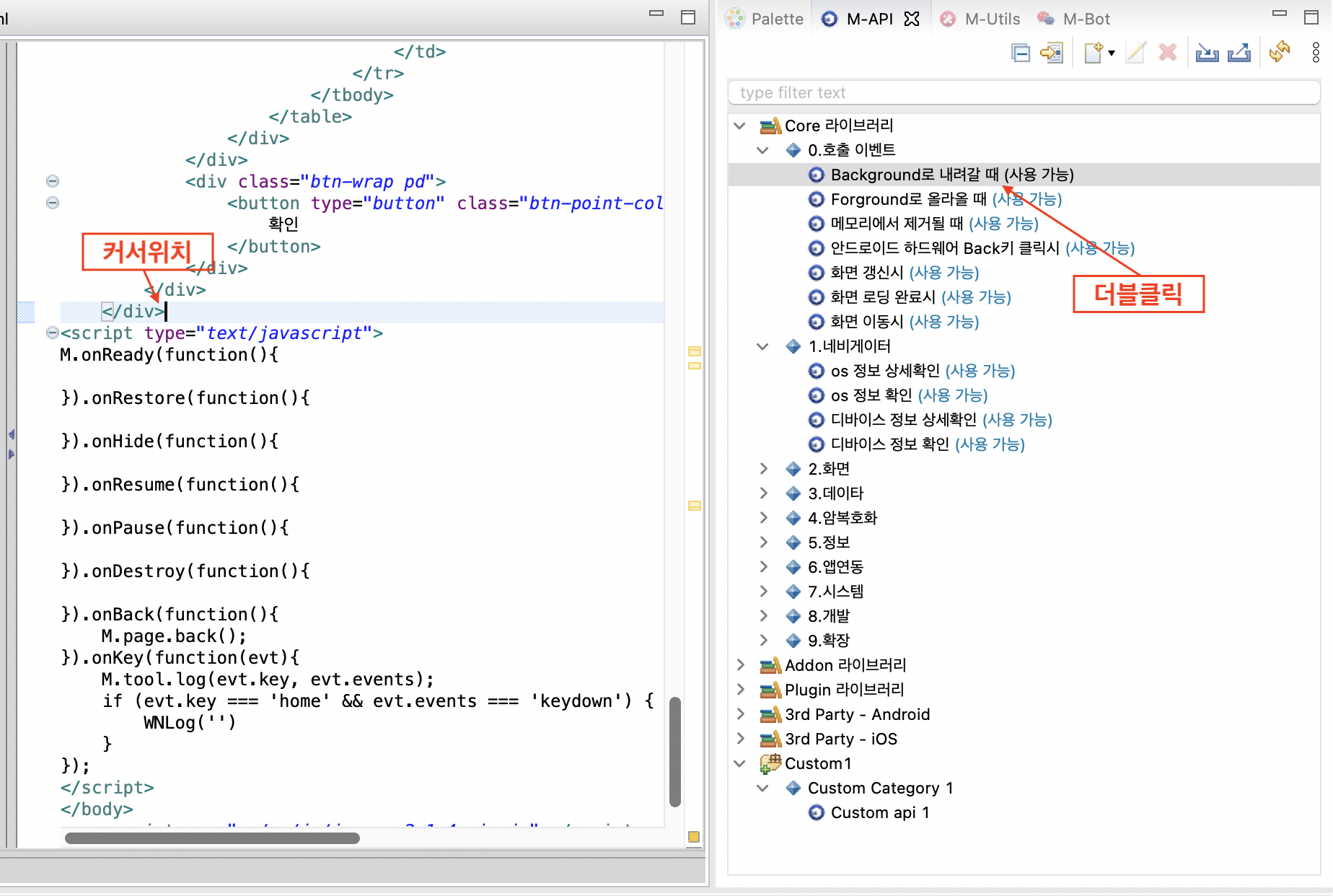Viewport: 1333px width, 896px height.
Task: Expand the Plugin 라이브러리 node
Action: [x=741, y=690]
